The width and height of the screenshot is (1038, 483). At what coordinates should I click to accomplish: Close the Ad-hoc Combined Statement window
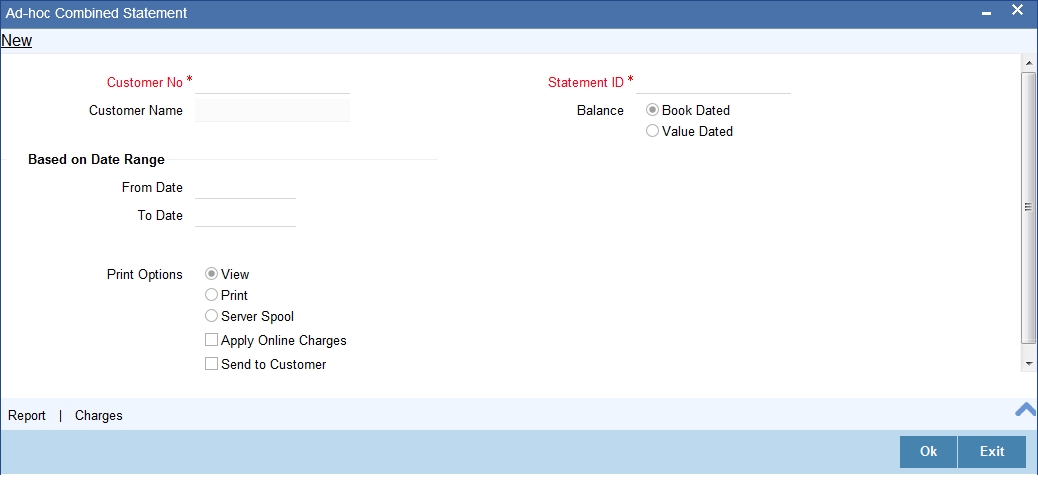tap(1017, 10)
